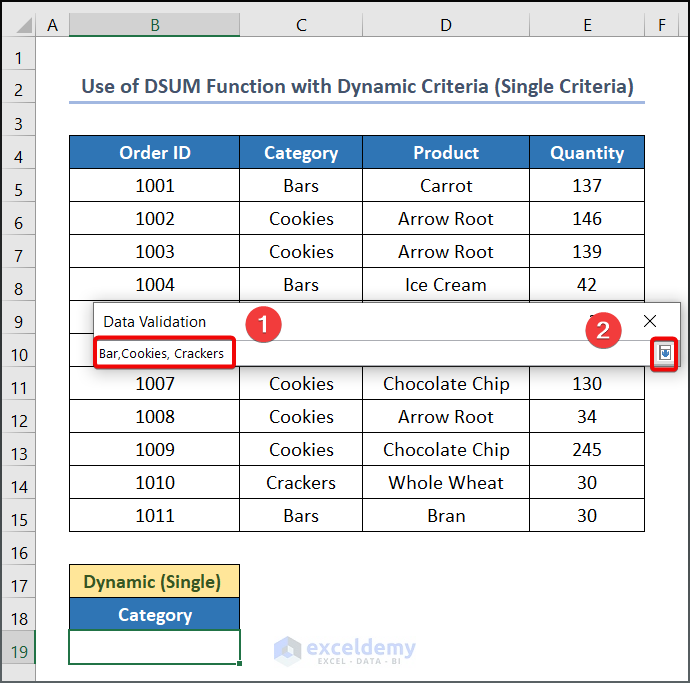Click Cookies category cell in row 6
The height and width of the screenshot is (683, 690).
coord(301,219)
